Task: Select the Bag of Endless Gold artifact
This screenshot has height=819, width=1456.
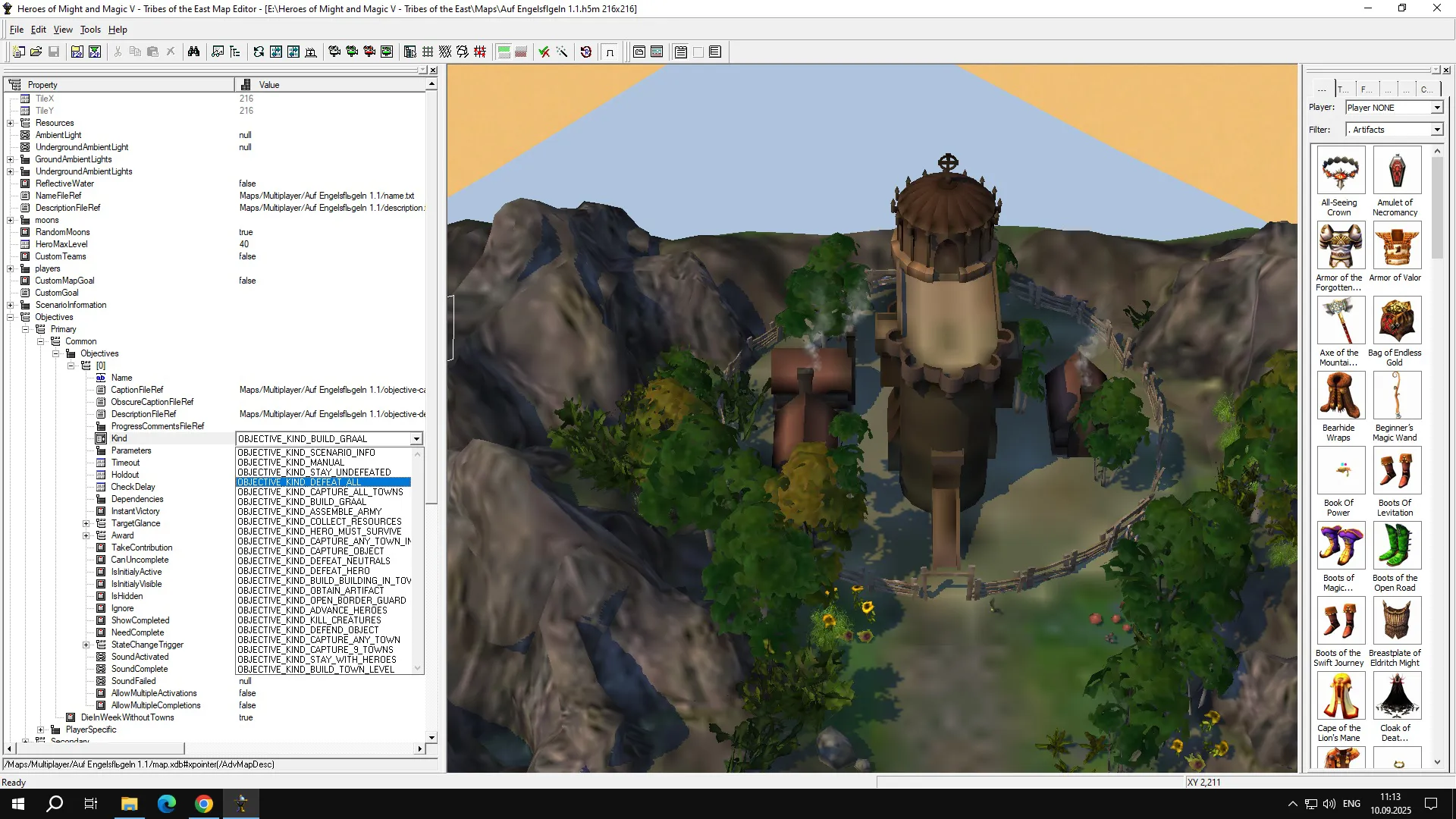Action: click(1396, 331)
